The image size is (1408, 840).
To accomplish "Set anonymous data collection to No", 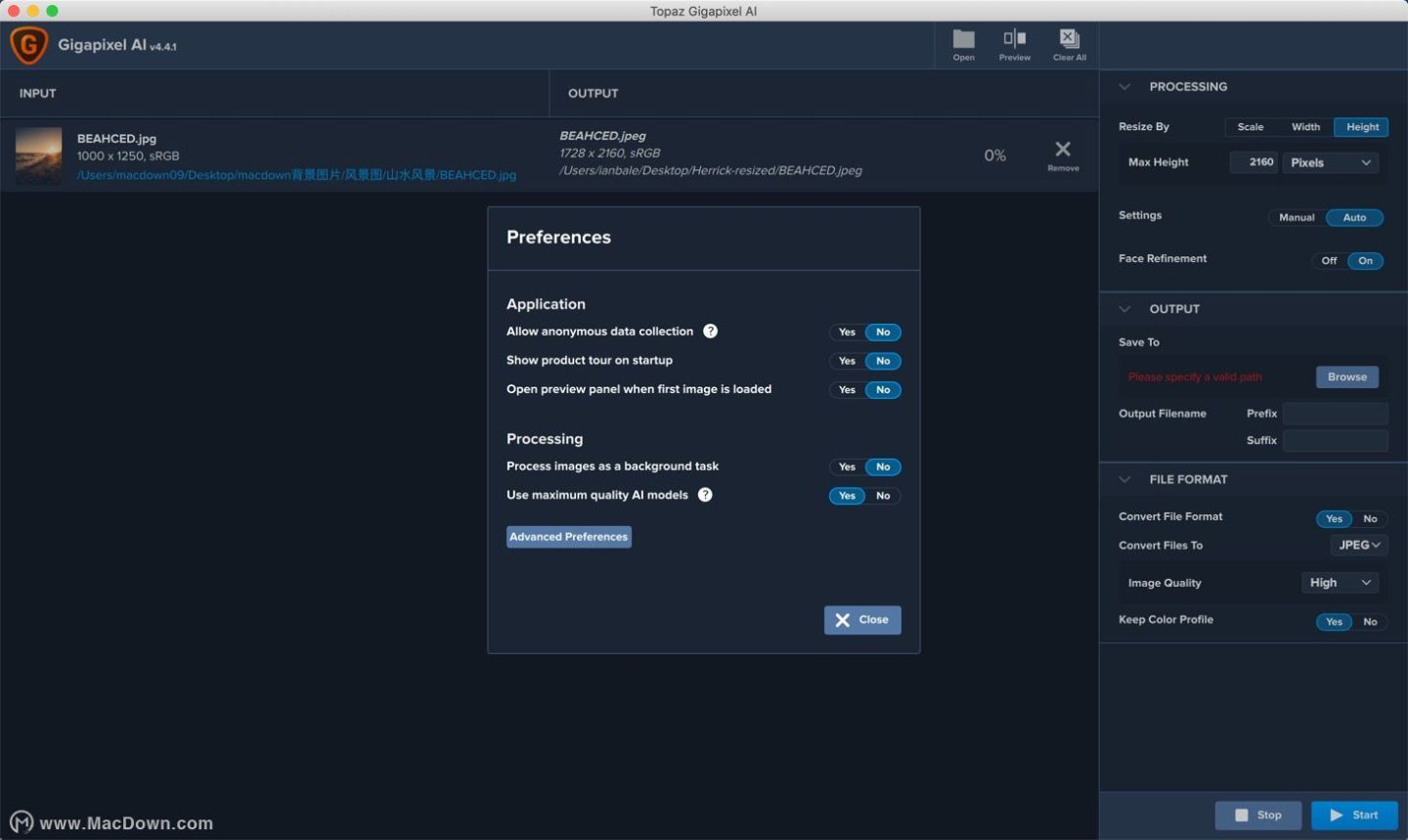I will (883, 332).
